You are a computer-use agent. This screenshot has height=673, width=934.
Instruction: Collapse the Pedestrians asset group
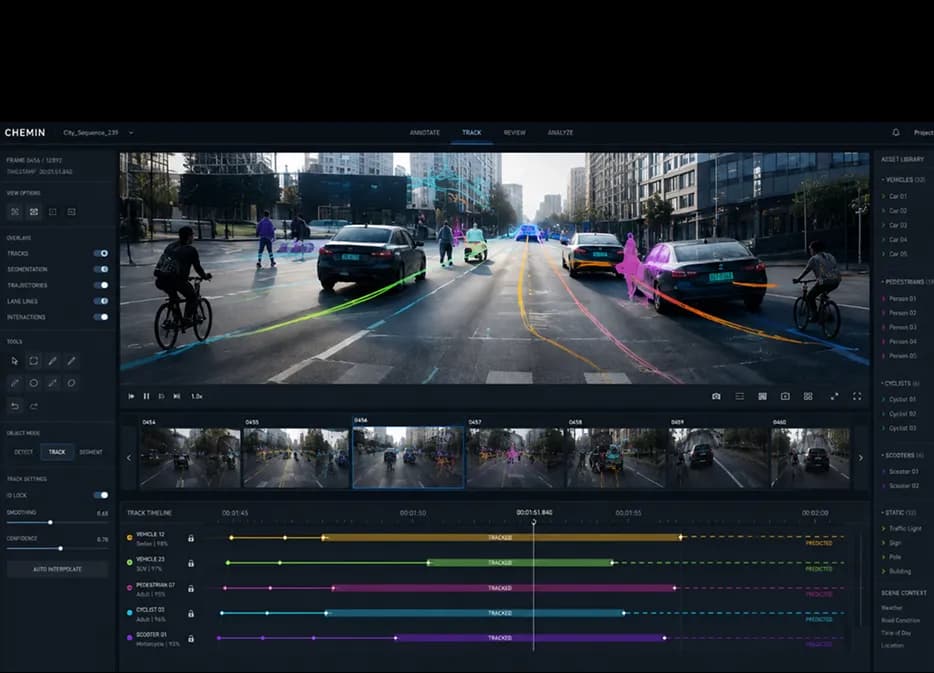(883, 282)
